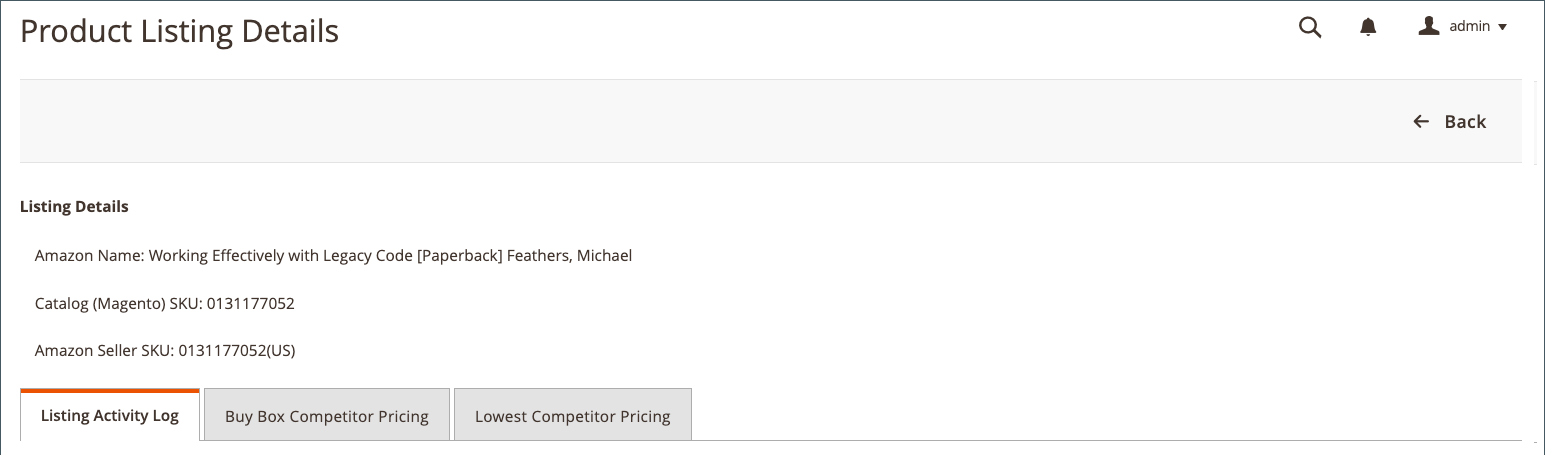The height and width of the screenshot is (455, 1545).
Task: Click the "Working Effectively with Legacy Code" title text
Action: 280,256
